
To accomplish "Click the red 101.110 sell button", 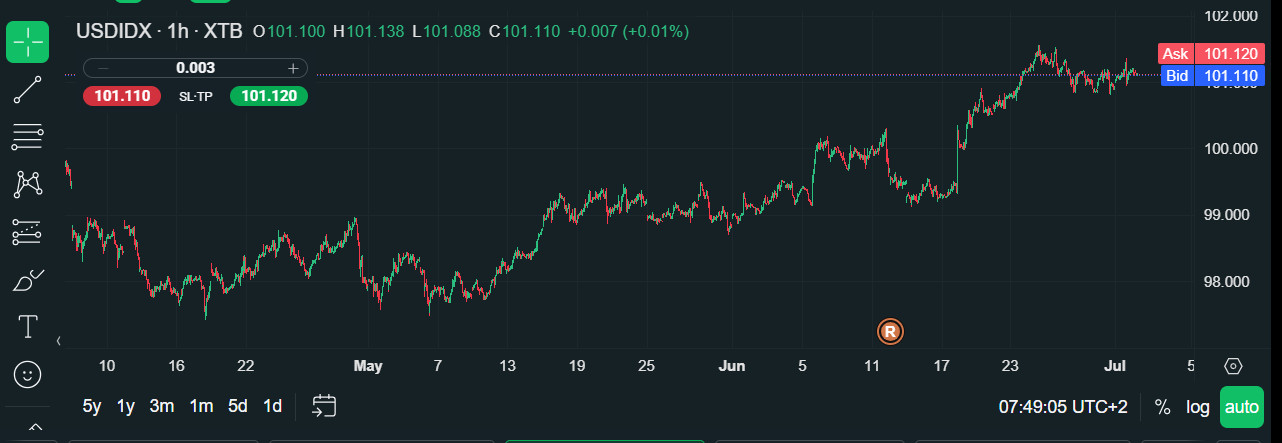I will [x=122, y=96].
